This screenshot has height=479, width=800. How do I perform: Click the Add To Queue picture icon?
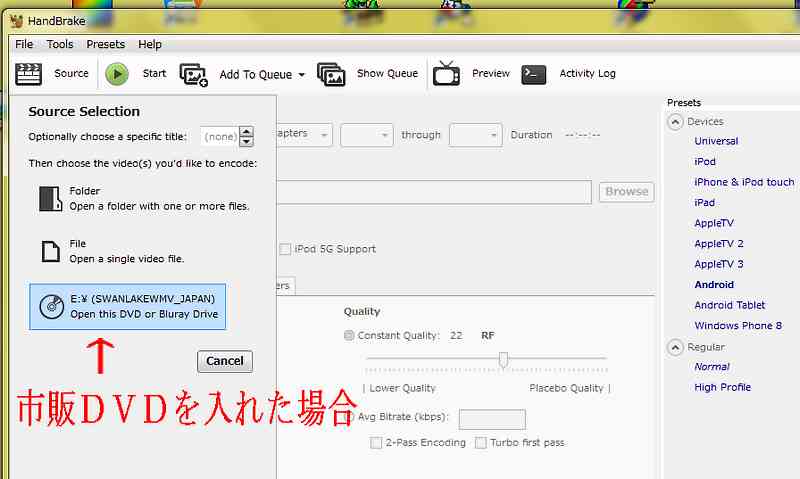click(193, 75)
